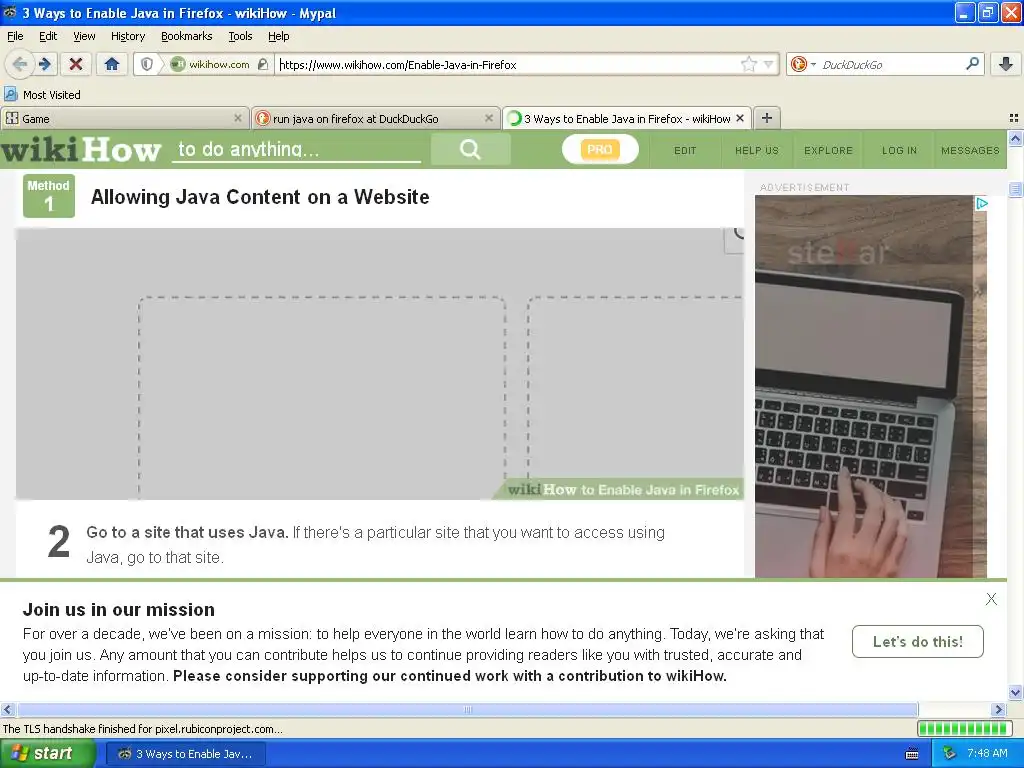
Task: Click the horizontal scrollbar thumb
Action: tap(467, 709)
